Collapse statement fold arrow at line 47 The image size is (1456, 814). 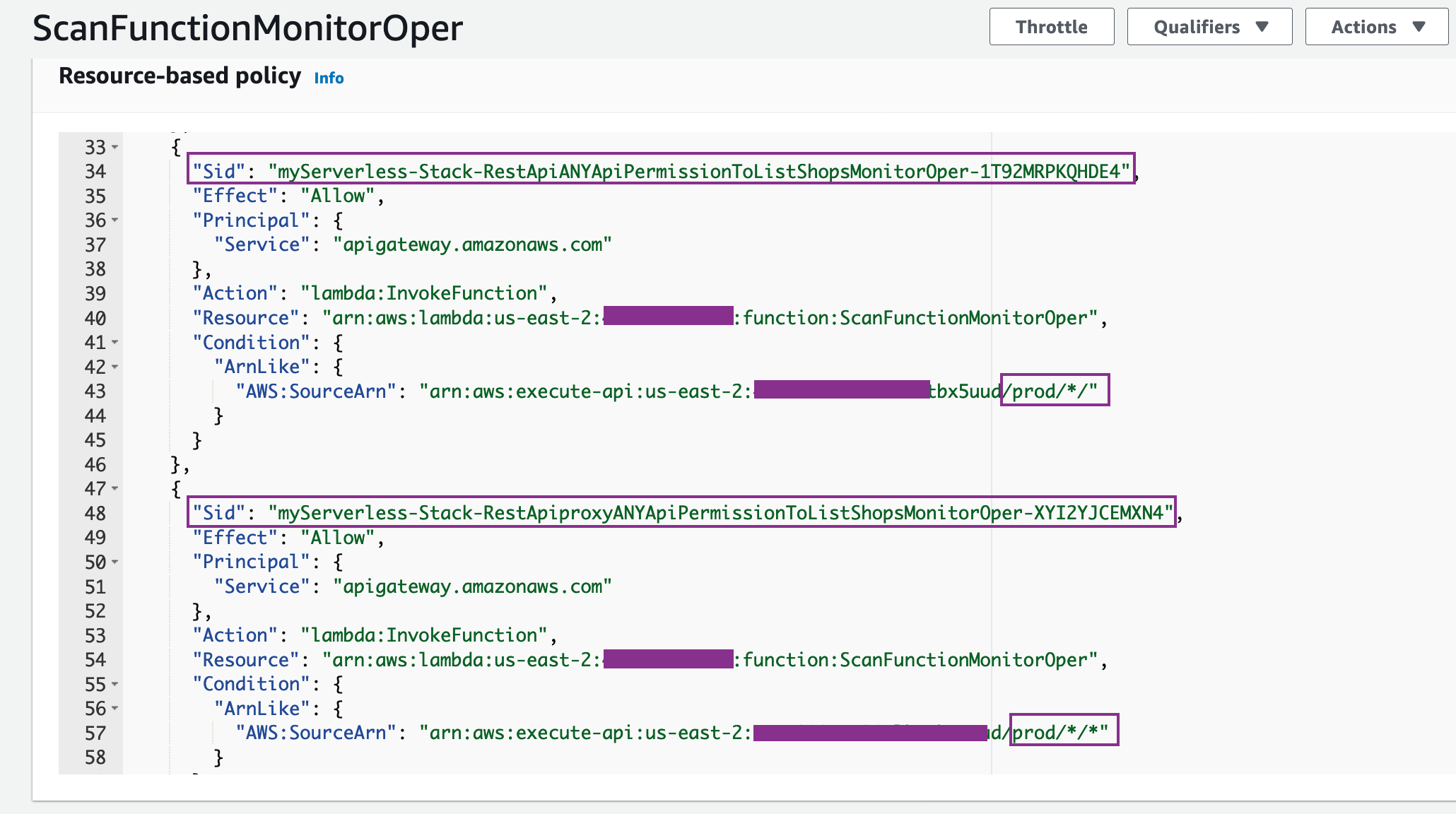115,489
